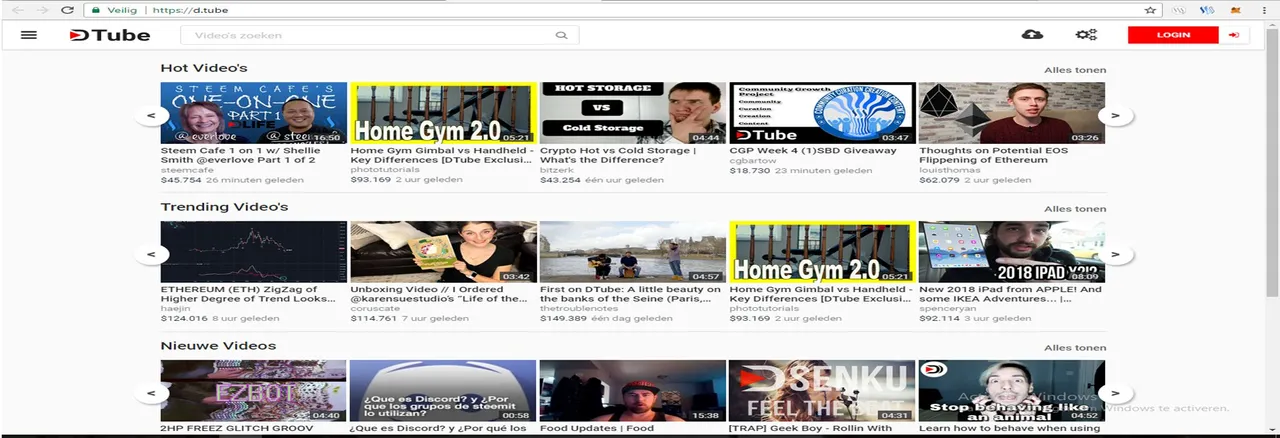
Task: Open the hamburger sidebar menu
Action: point(28,35)
